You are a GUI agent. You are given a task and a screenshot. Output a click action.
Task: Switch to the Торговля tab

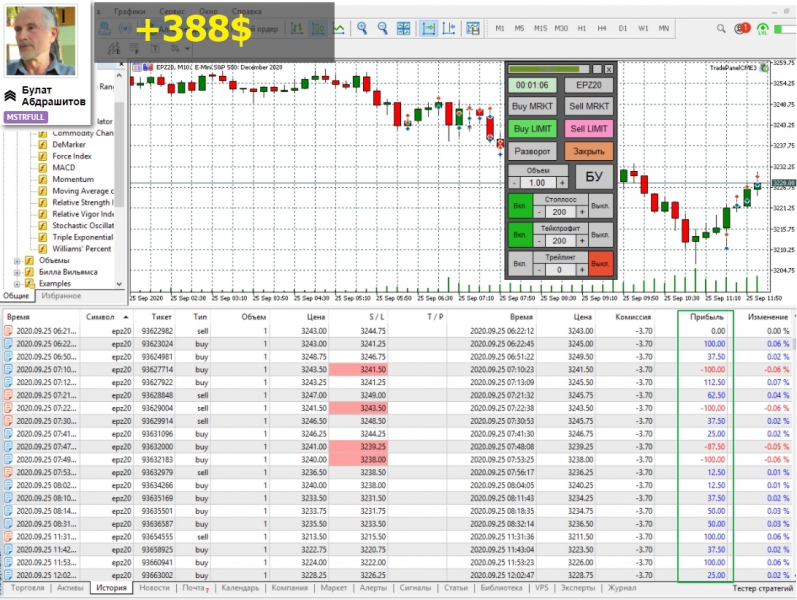click(27, 588)
